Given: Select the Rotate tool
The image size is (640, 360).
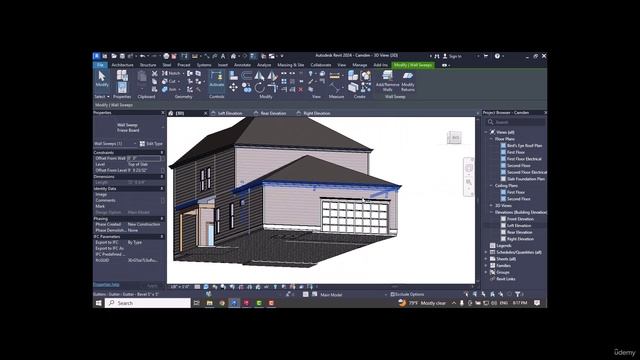Looking at the screenshot, I should pos(260,87).
